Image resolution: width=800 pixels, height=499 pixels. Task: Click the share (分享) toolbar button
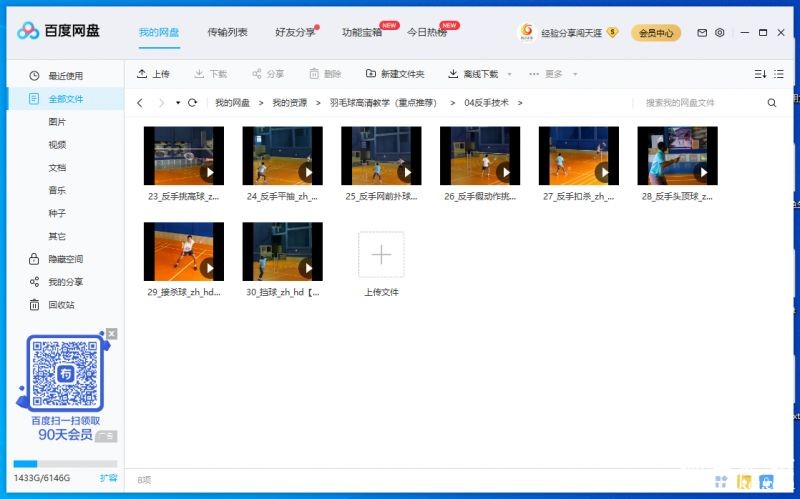tap(268, 74)
